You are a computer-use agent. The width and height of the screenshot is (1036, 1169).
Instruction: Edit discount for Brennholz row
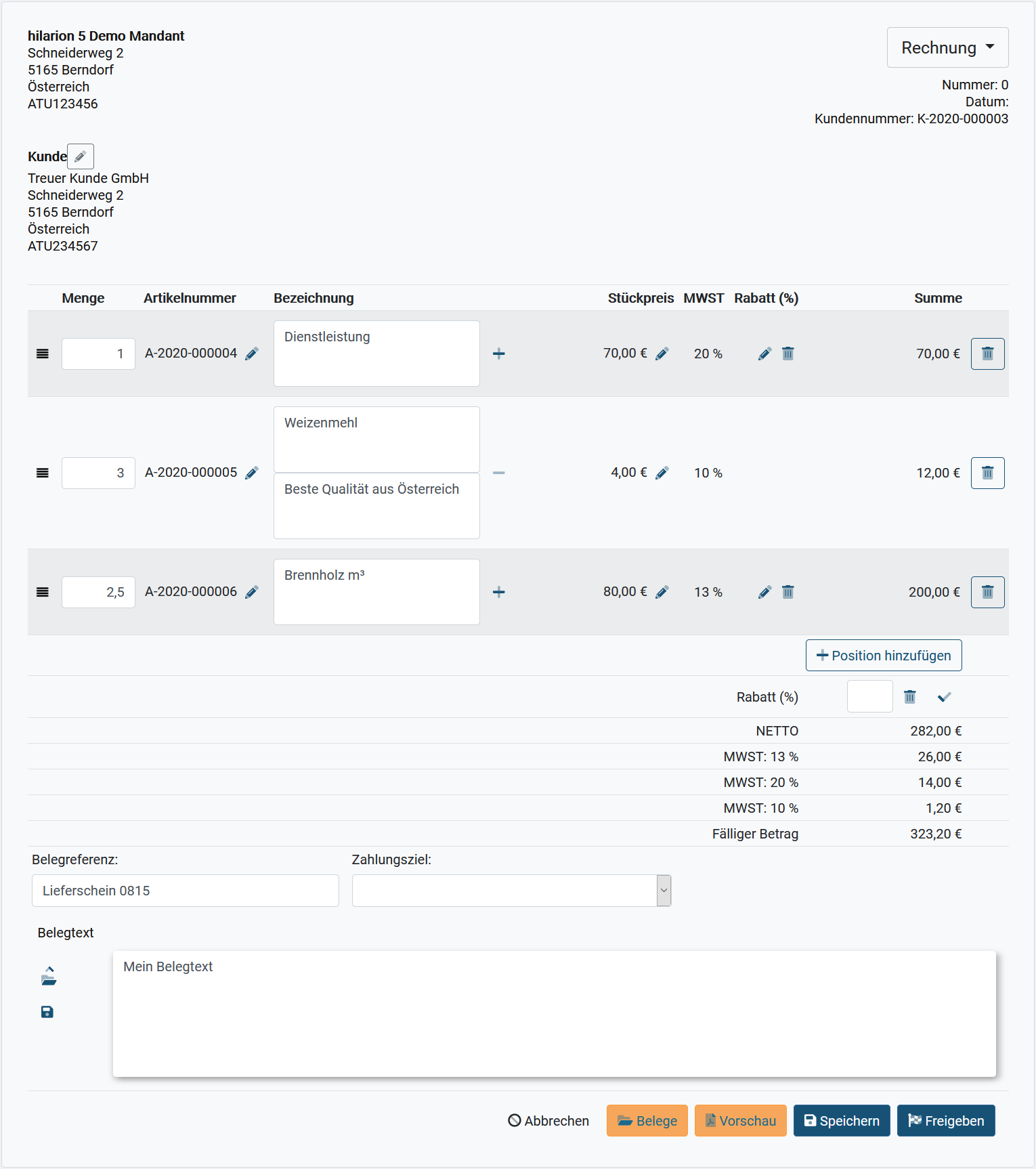click(x=765, y=592)
